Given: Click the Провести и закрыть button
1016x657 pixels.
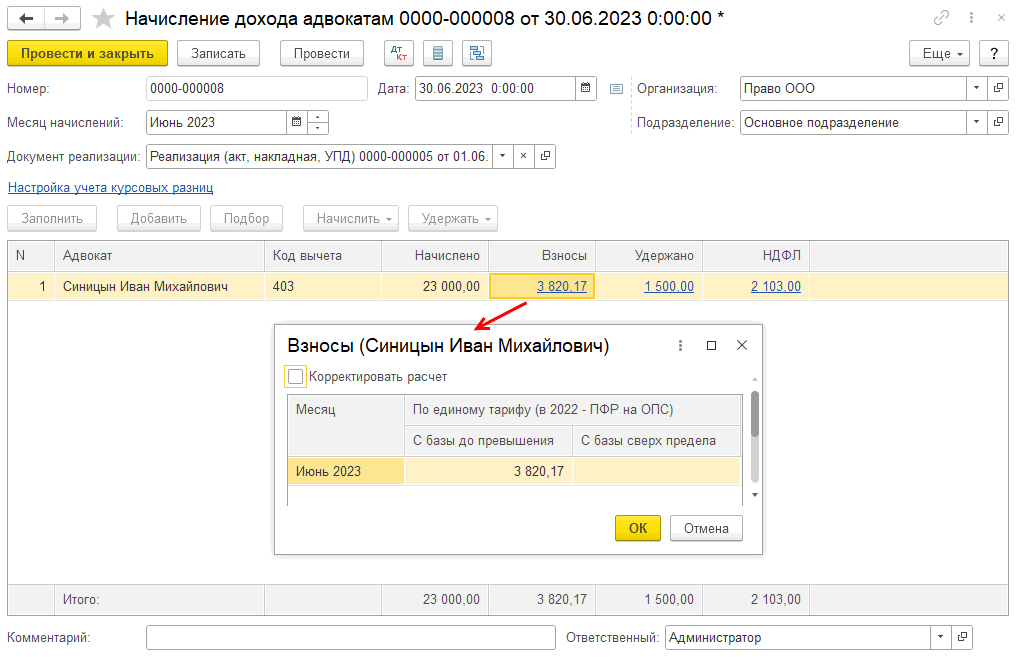Looking at the screenshot, I should pos(87,53).
